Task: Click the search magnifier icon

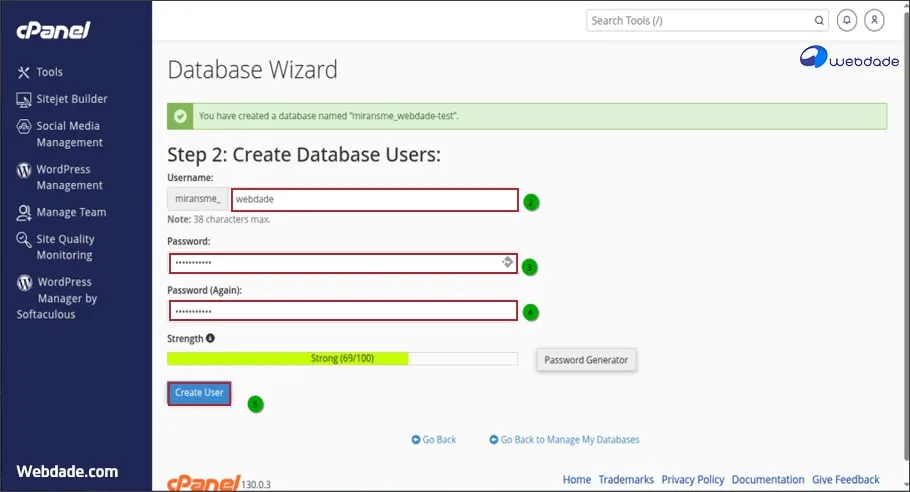Action: click(x=819, y=20)
